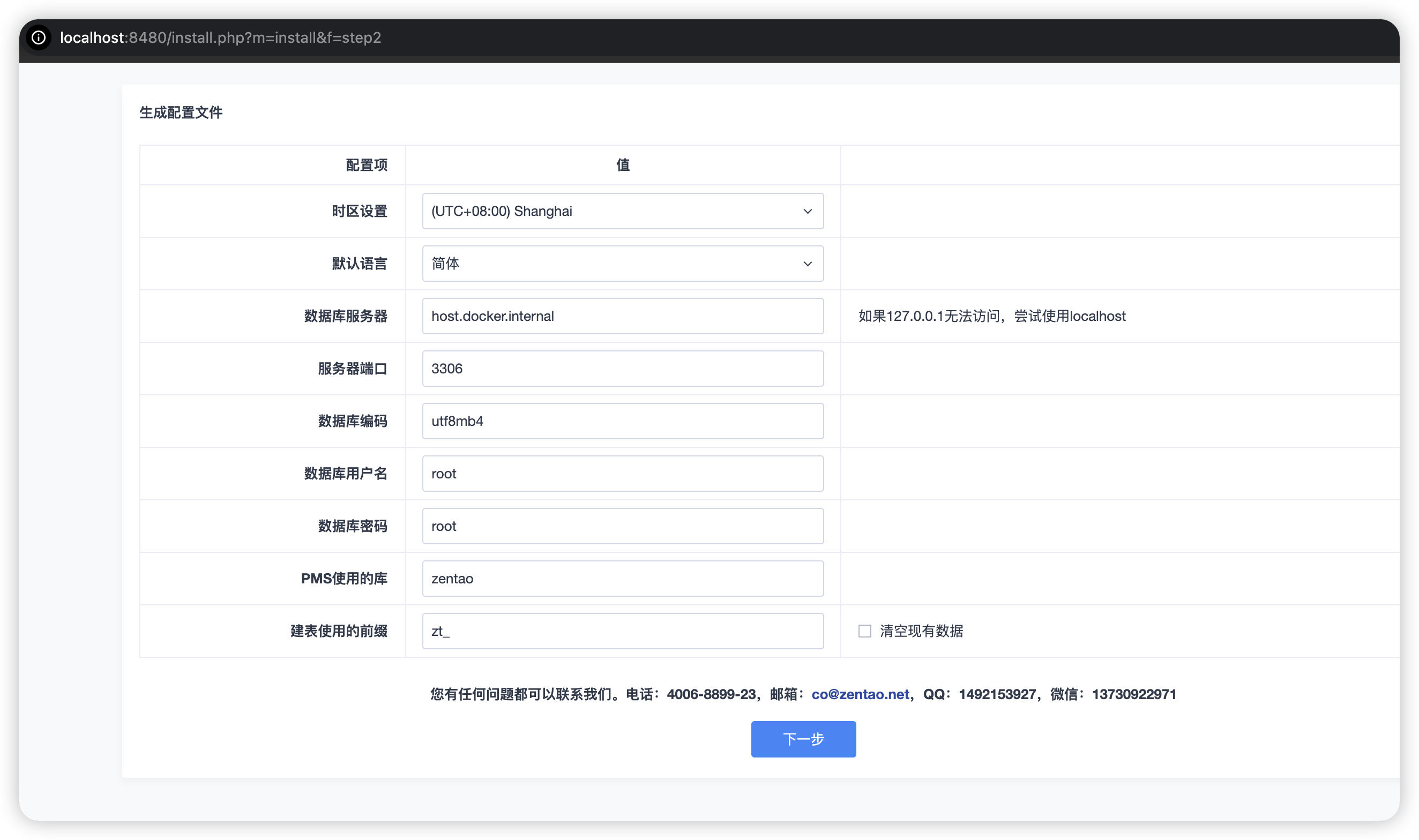Image resolution: width=1419 pixels, height=840 pixels.
Task: Open the co@zentao.net email link
Action: pyautogui.click(x=860, y=694)
